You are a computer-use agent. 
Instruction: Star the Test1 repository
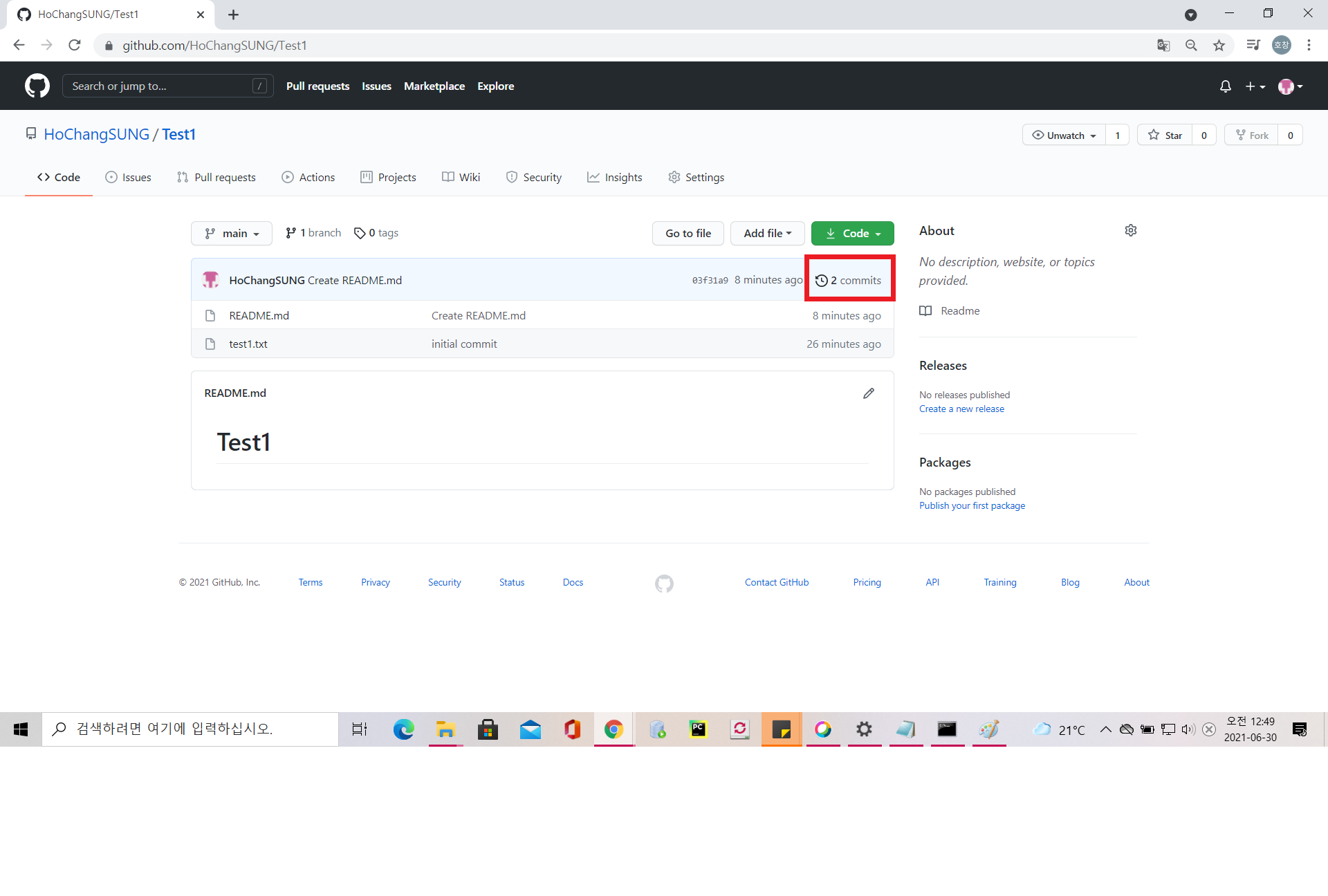tap(1165, 136)
